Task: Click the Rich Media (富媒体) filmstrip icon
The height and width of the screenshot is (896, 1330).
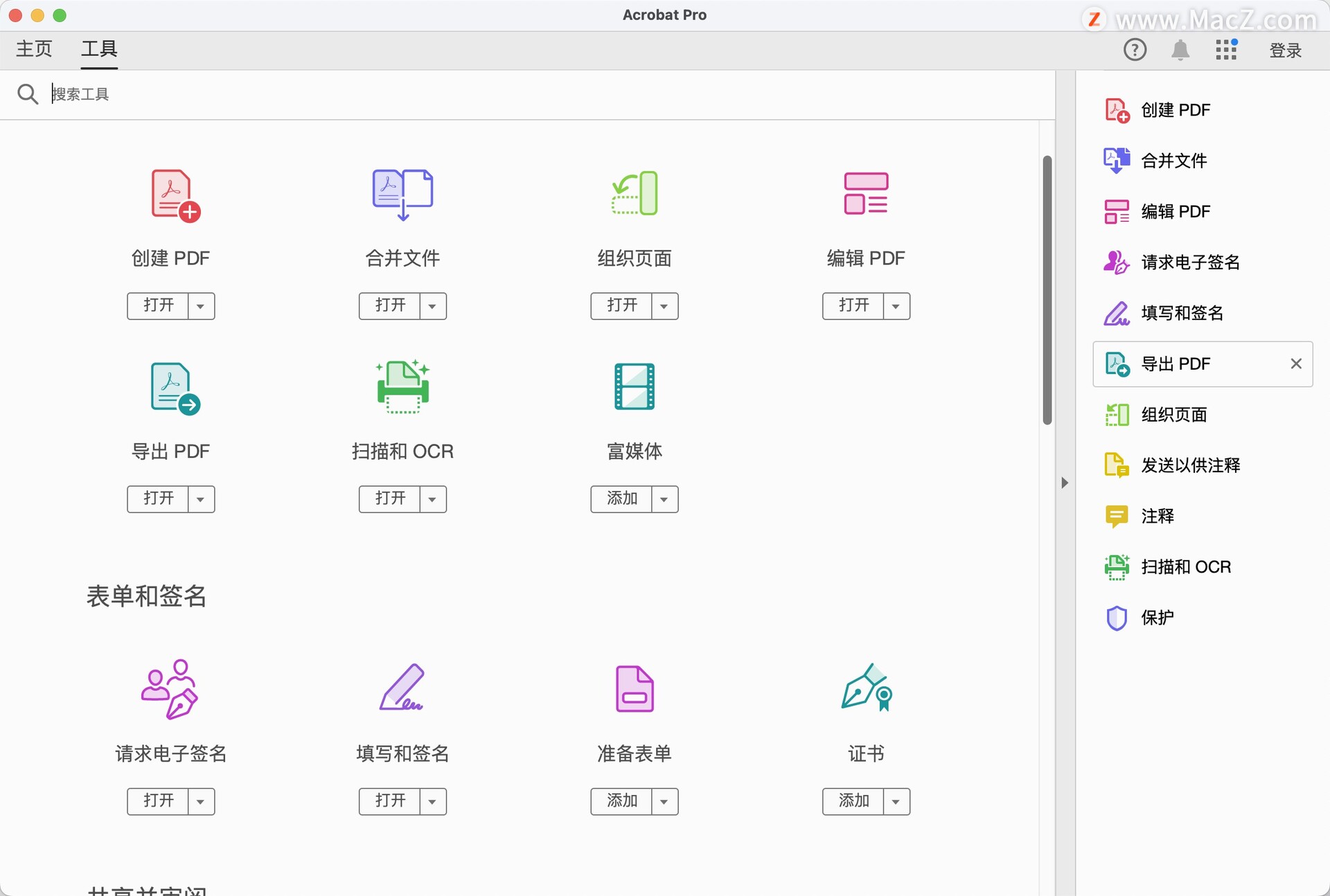Action: click(x=635, y=386)
